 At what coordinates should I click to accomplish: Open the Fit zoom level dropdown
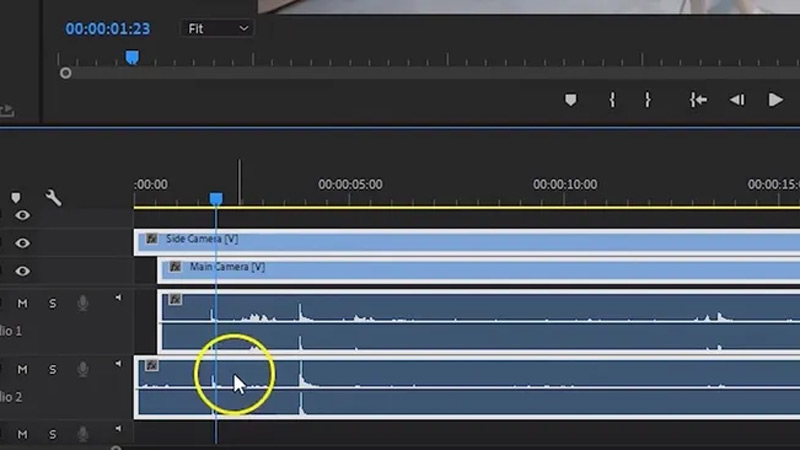[218, 28]
